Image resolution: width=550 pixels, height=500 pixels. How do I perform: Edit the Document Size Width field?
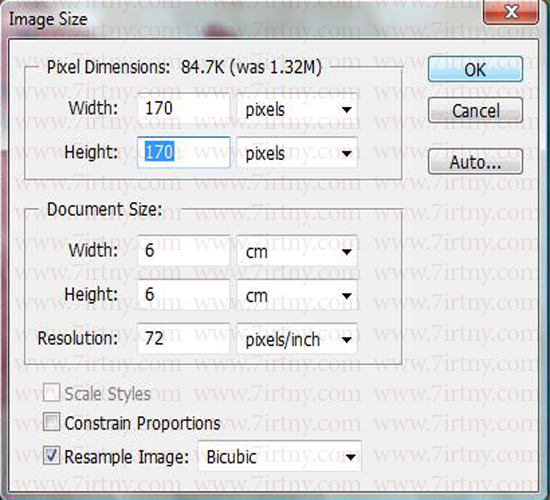(x=184, y=251)
